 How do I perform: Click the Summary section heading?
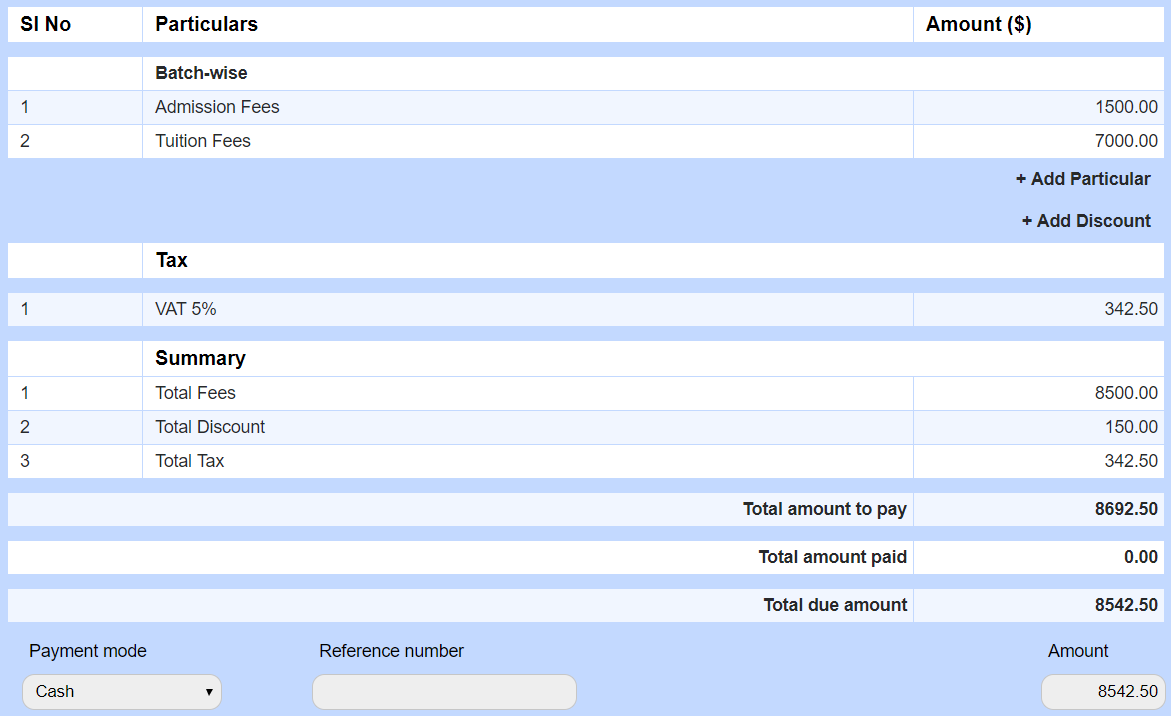(x=200, y=358)
